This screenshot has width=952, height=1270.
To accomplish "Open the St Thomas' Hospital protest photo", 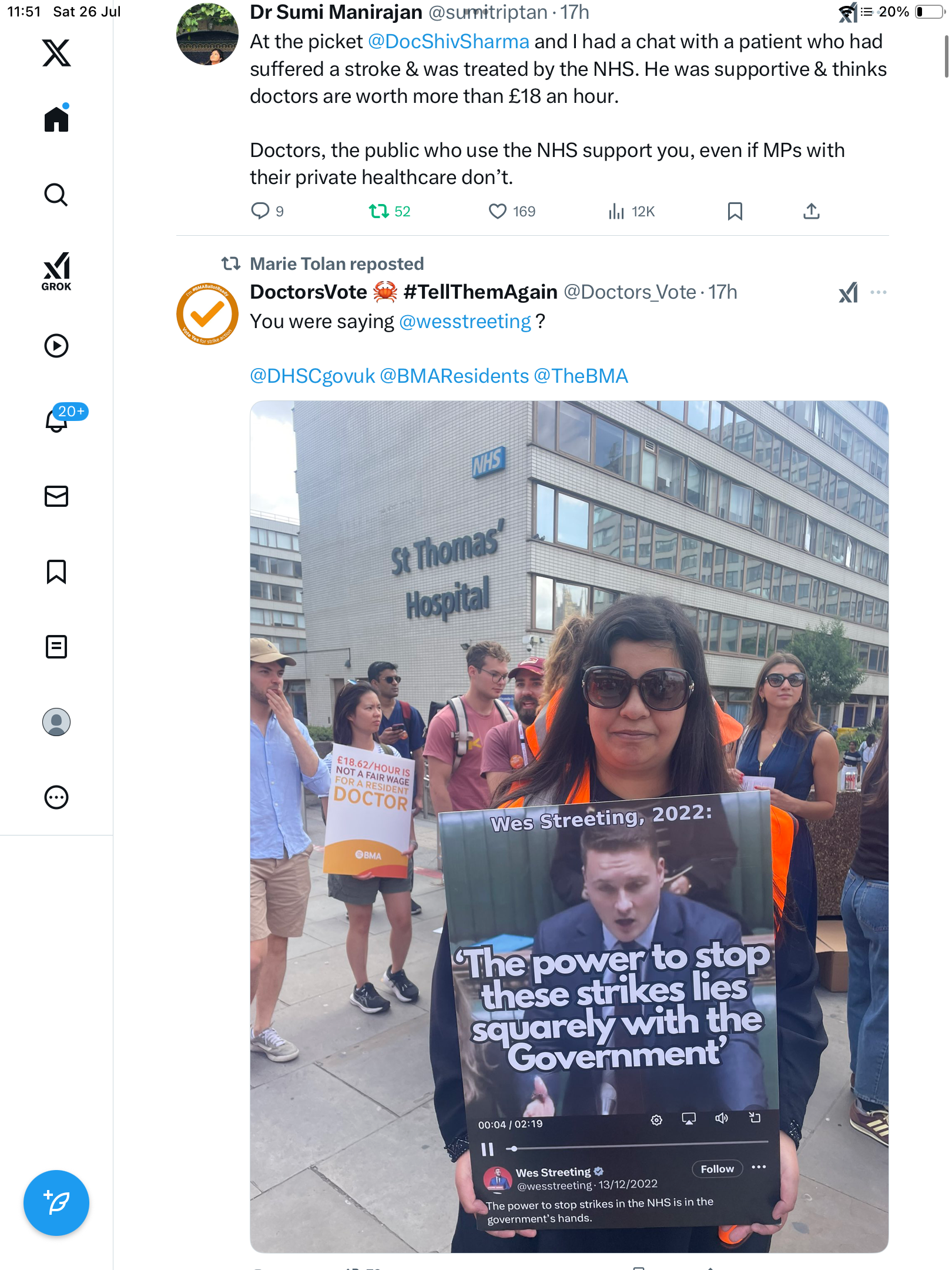I will point(569,827).
